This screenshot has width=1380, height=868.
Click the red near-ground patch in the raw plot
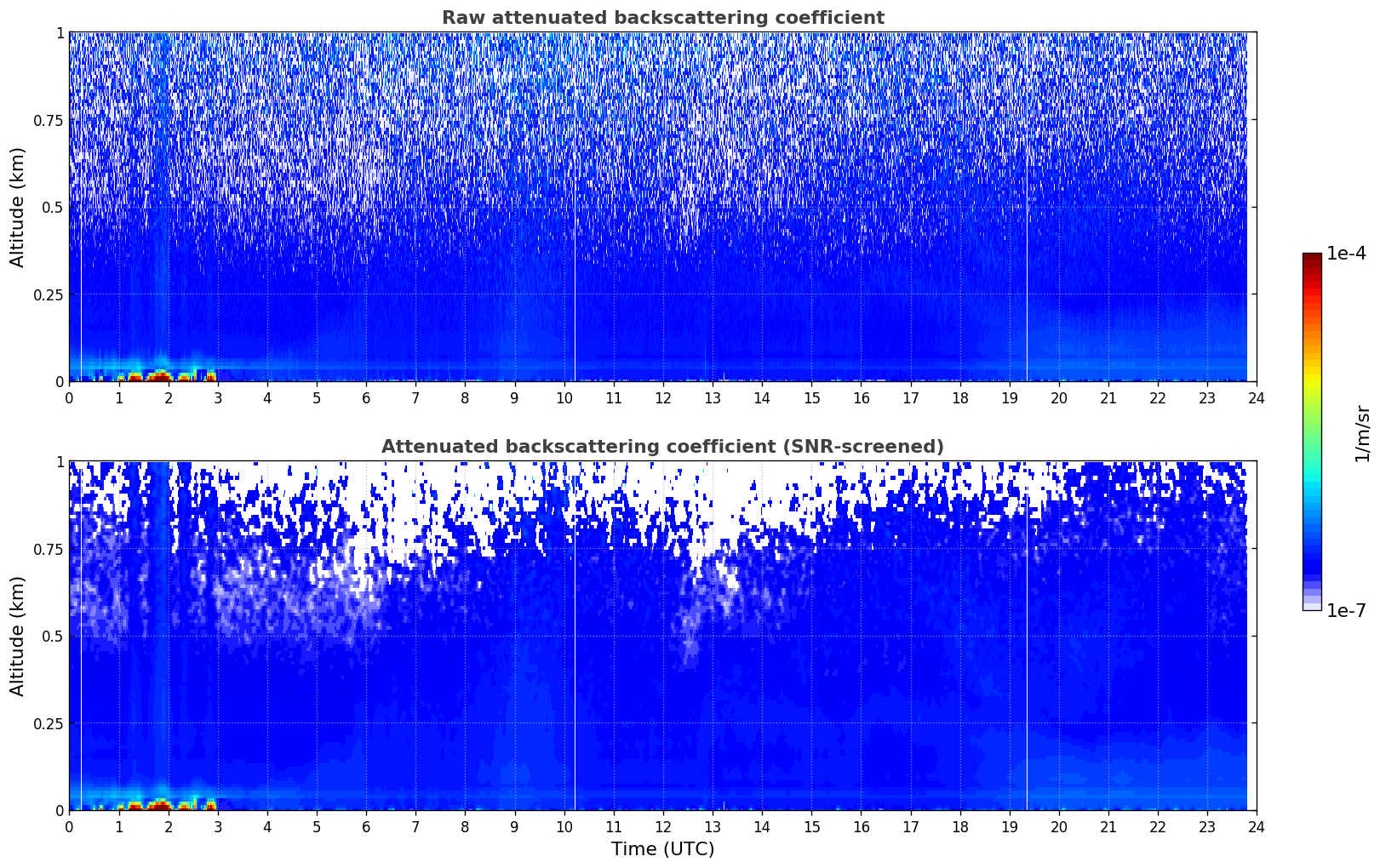pos(160,375)
